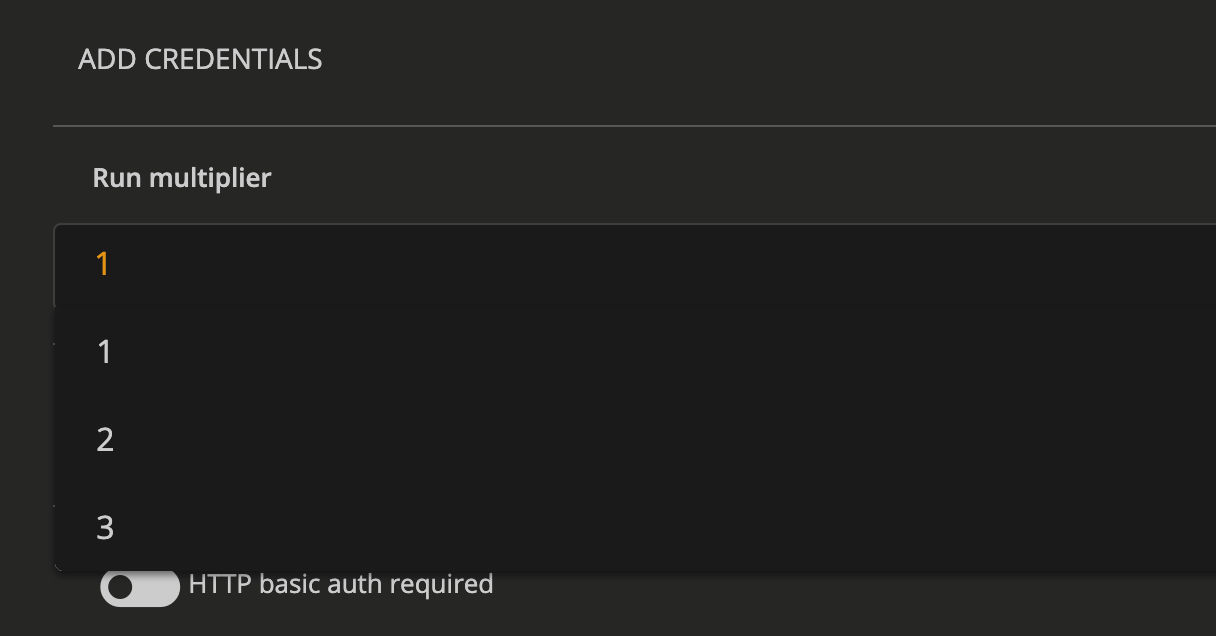This screenshot has height=636, width=1216.
Task: Click the "Run multiplier" bold text
Action: pos(182,178)
